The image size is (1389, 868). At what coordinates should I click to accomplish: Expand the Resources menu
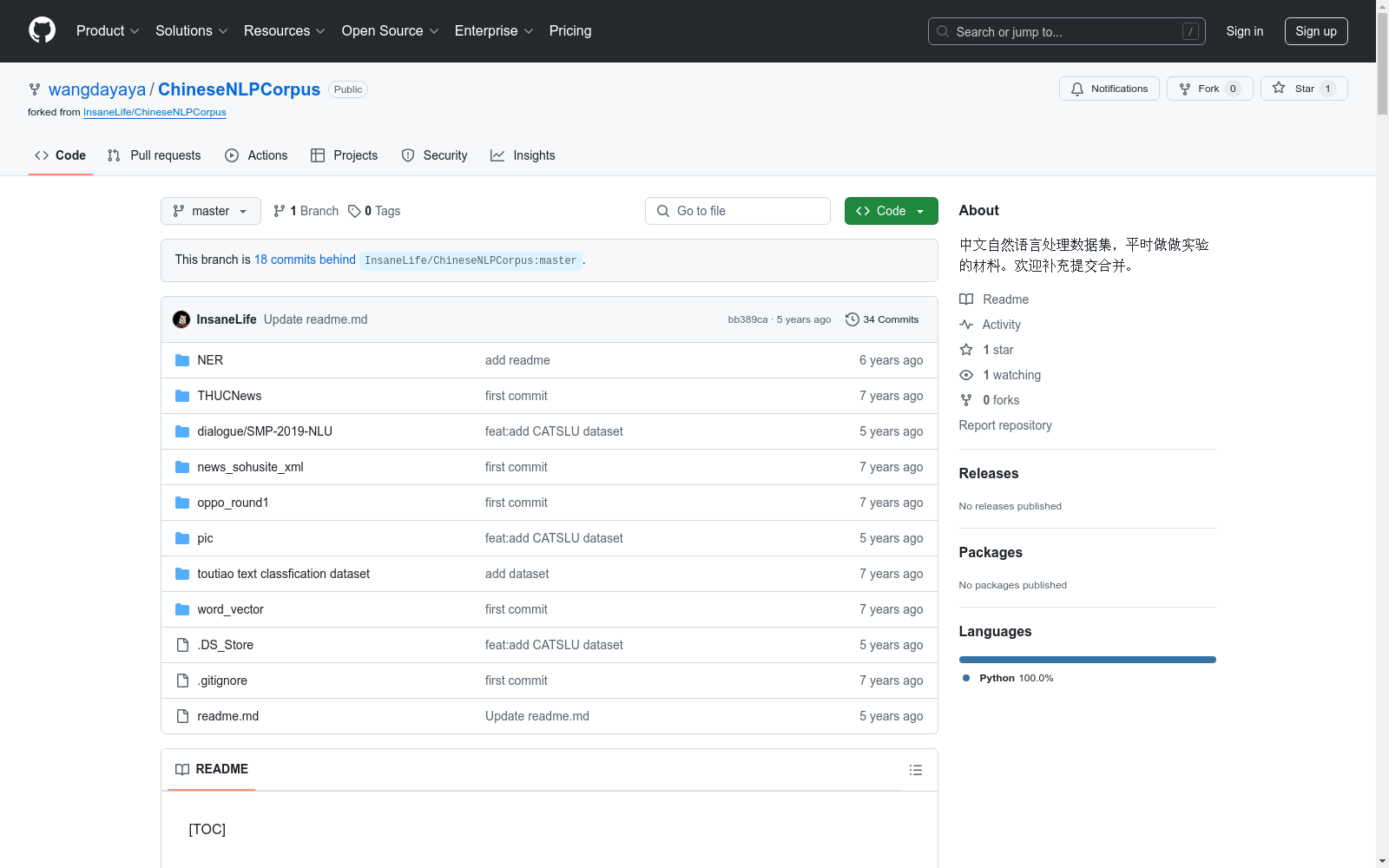(x=285, y=30)
